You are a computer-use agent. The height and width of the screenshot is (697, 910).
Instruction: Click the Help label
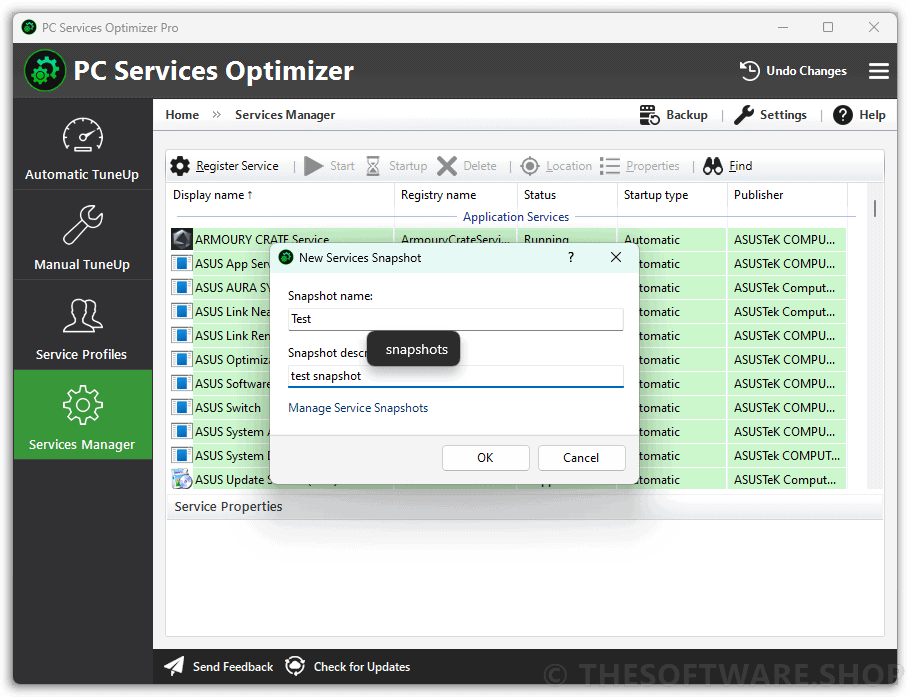(872, 115)
